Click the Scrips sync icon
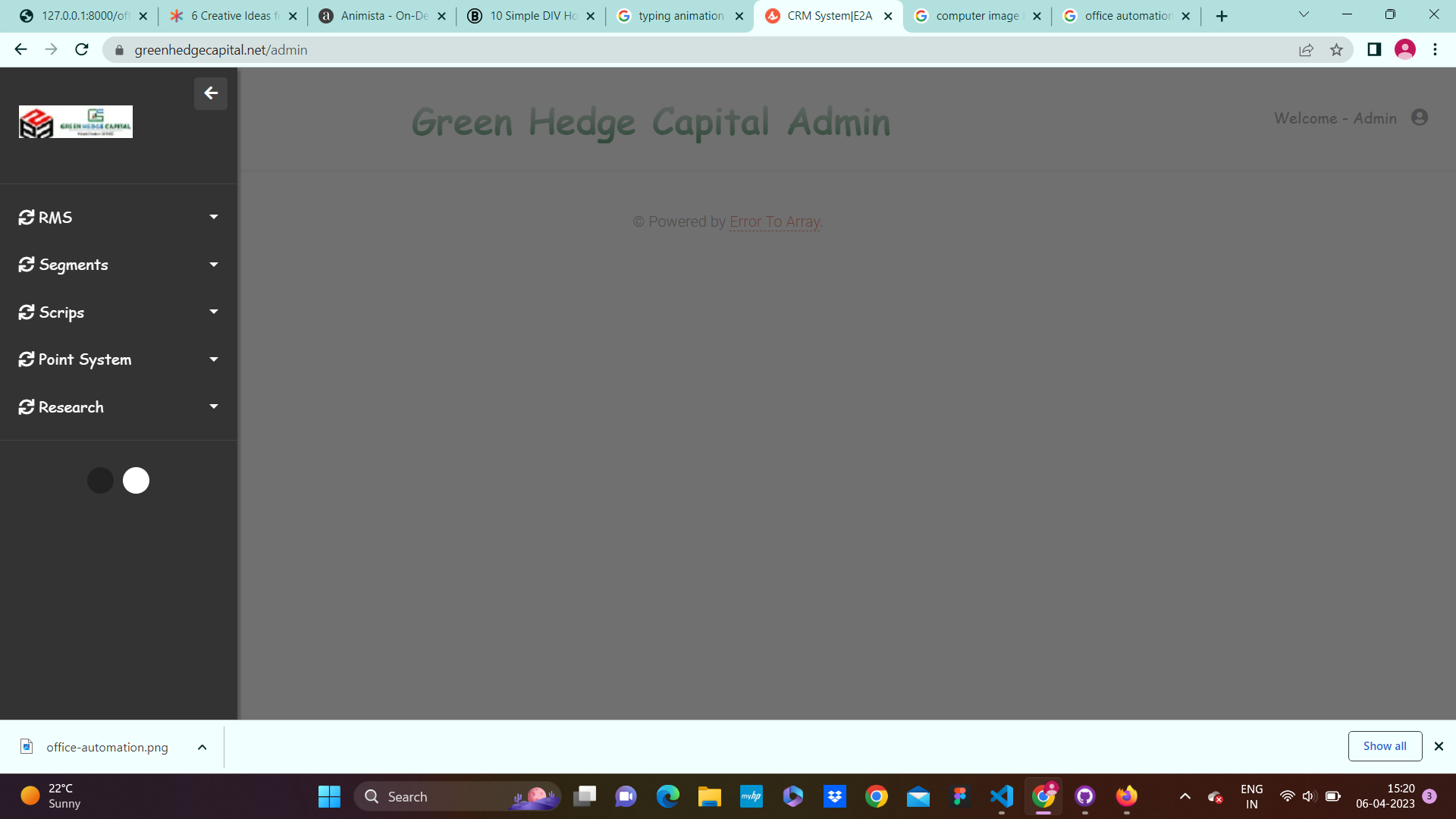1456x819 pixels. (x=27, y=312)
